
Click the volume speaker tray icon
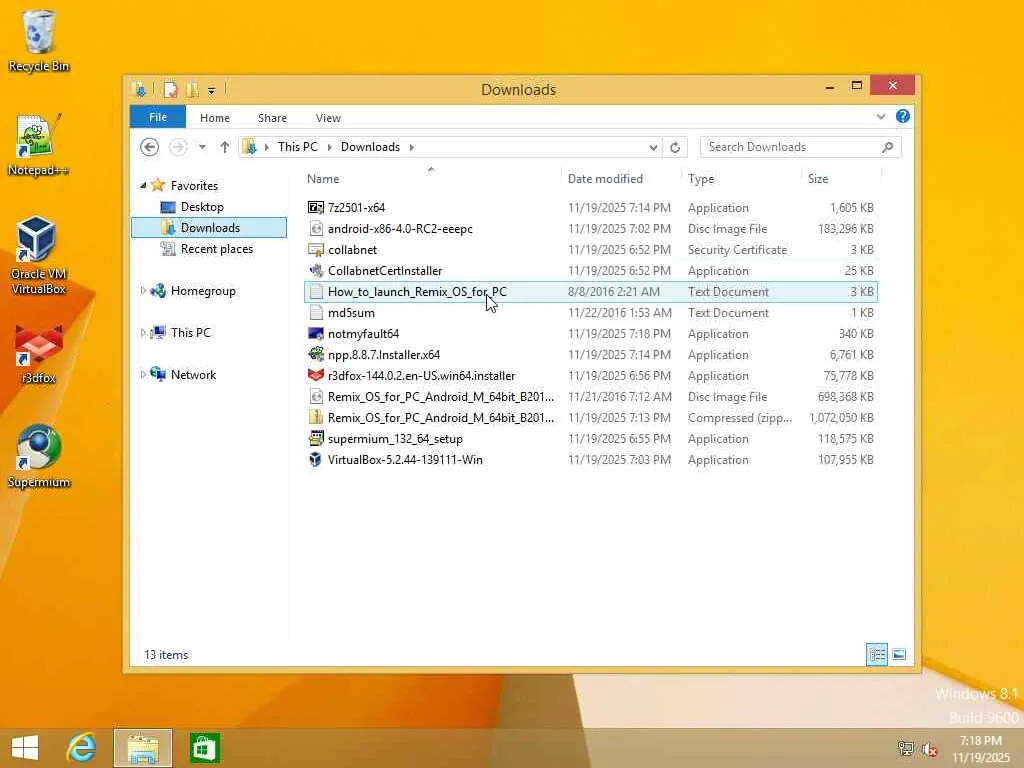pyautogui.click(x=930, y=749)
